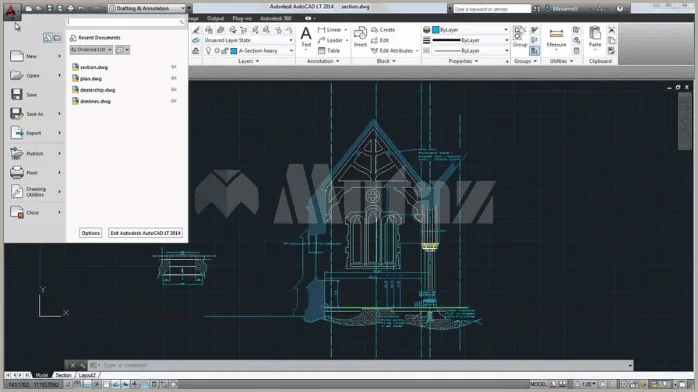
Task: Pin plan.dwg in recent documents
Action: (174, 78)
